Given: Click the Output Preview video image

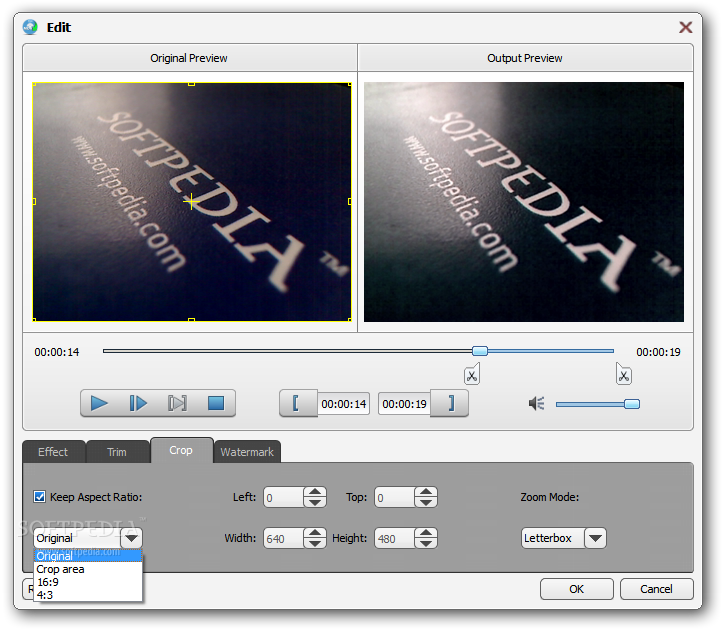Looking at the screenshot, I should (524, 202).
